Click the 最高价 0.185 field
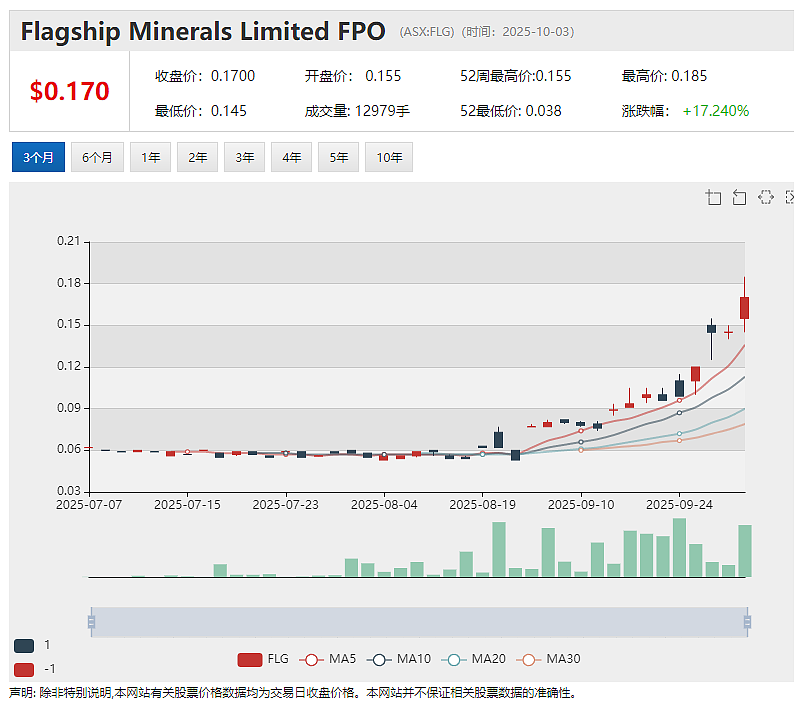Viewport: 807px width, 713px height. pos(664,76)
